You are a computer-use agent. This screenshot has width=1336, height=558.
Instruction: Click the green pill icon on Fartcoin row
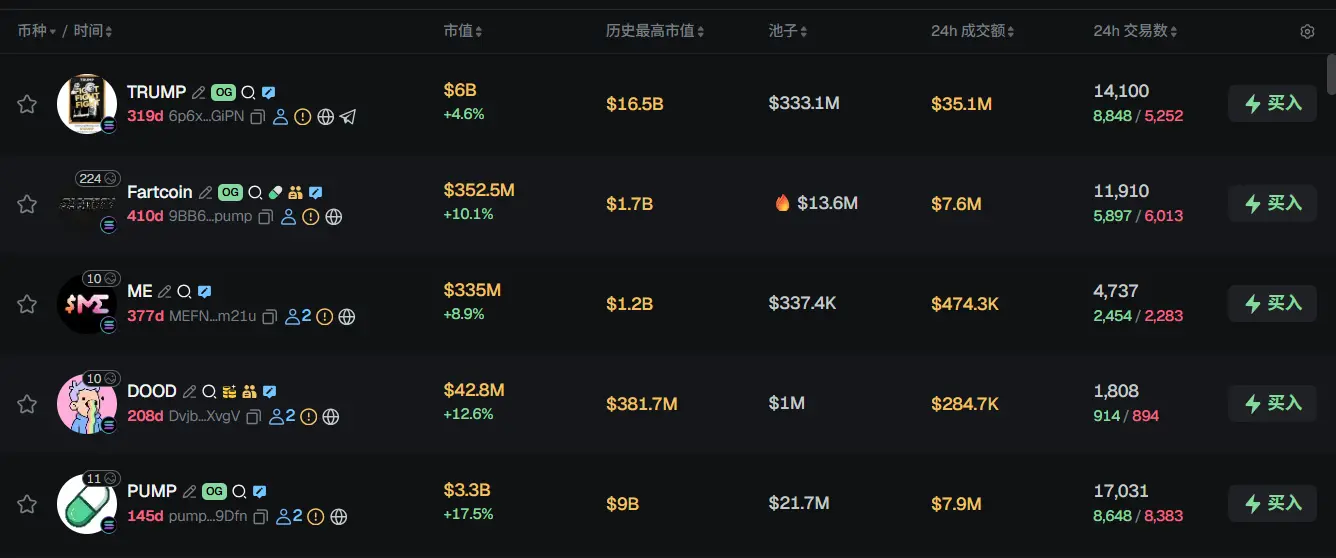coord(276,192)
